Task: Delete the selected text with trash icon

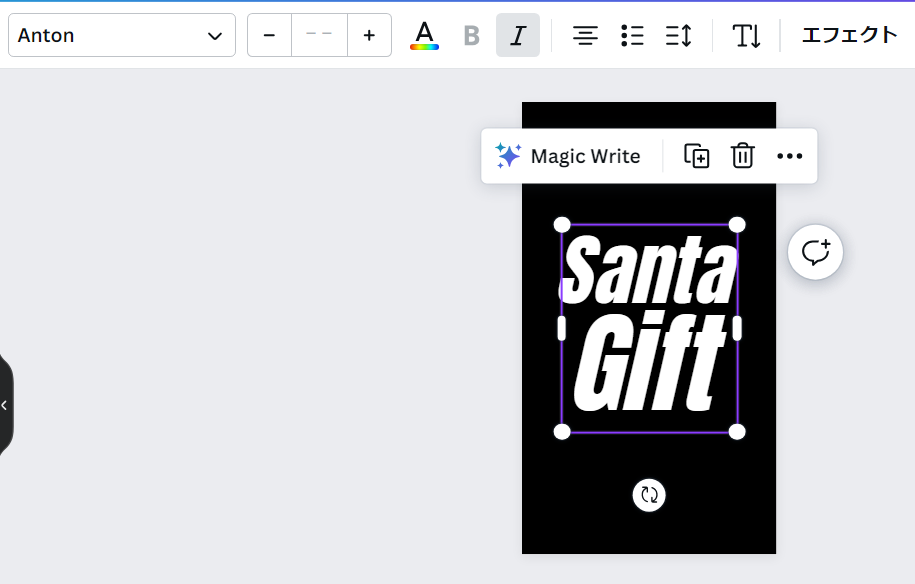Action: tap(742, 156)
